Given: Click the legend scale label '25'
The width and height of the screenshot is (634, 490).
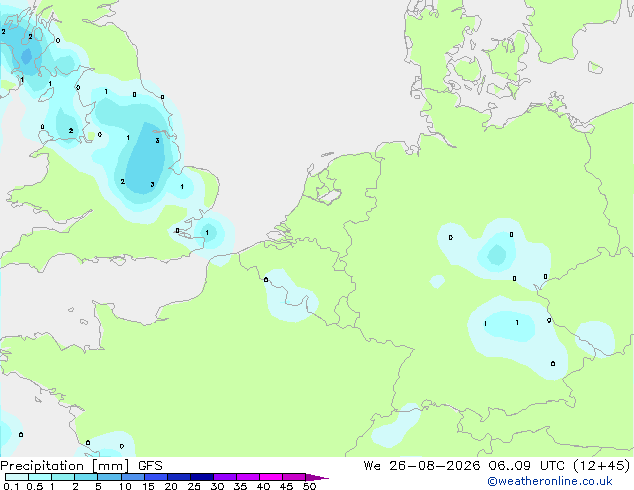Looking at the screenshot, I should (x=194, y=486).
